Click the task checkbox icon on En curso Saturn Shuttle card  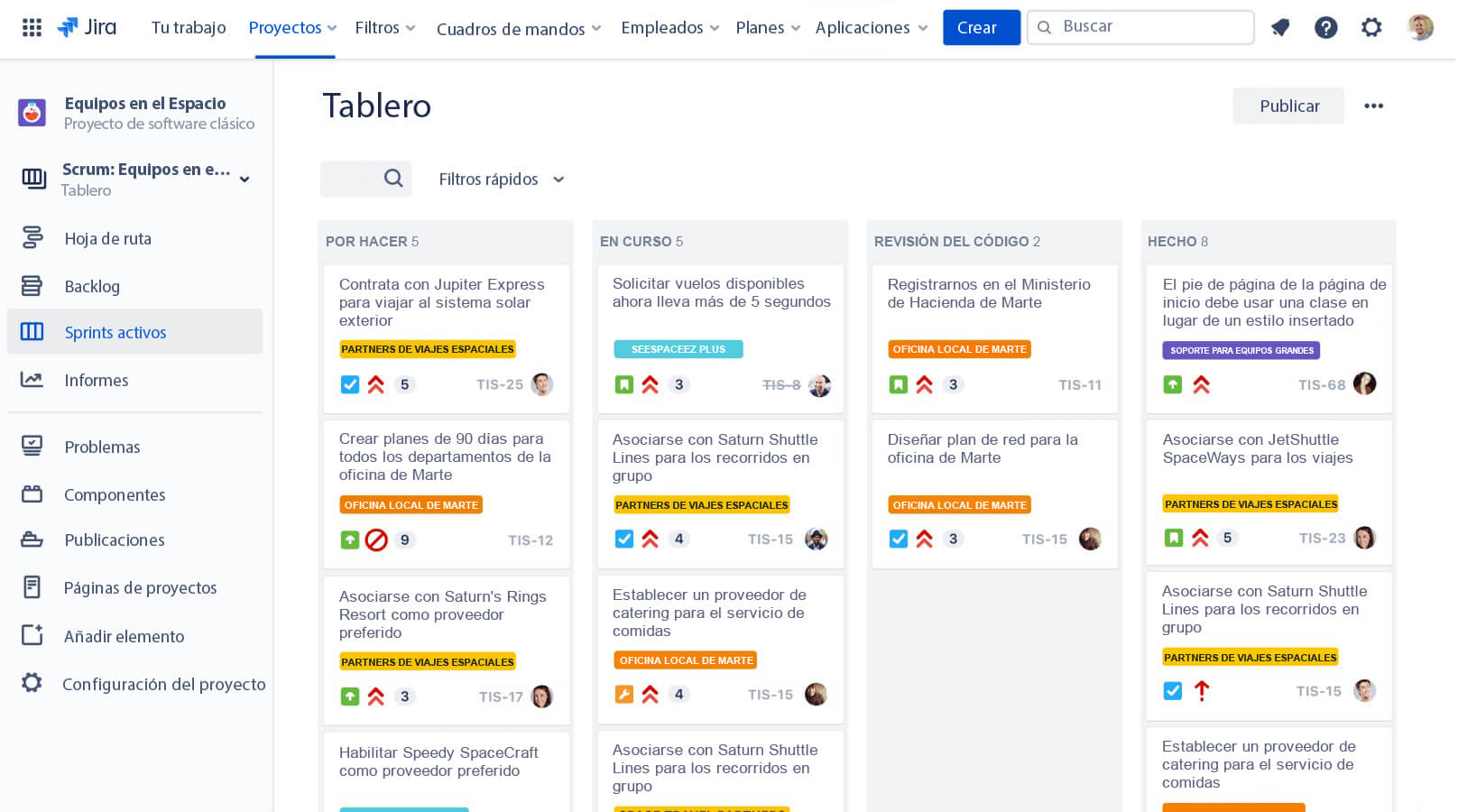[x=624, y=539]
